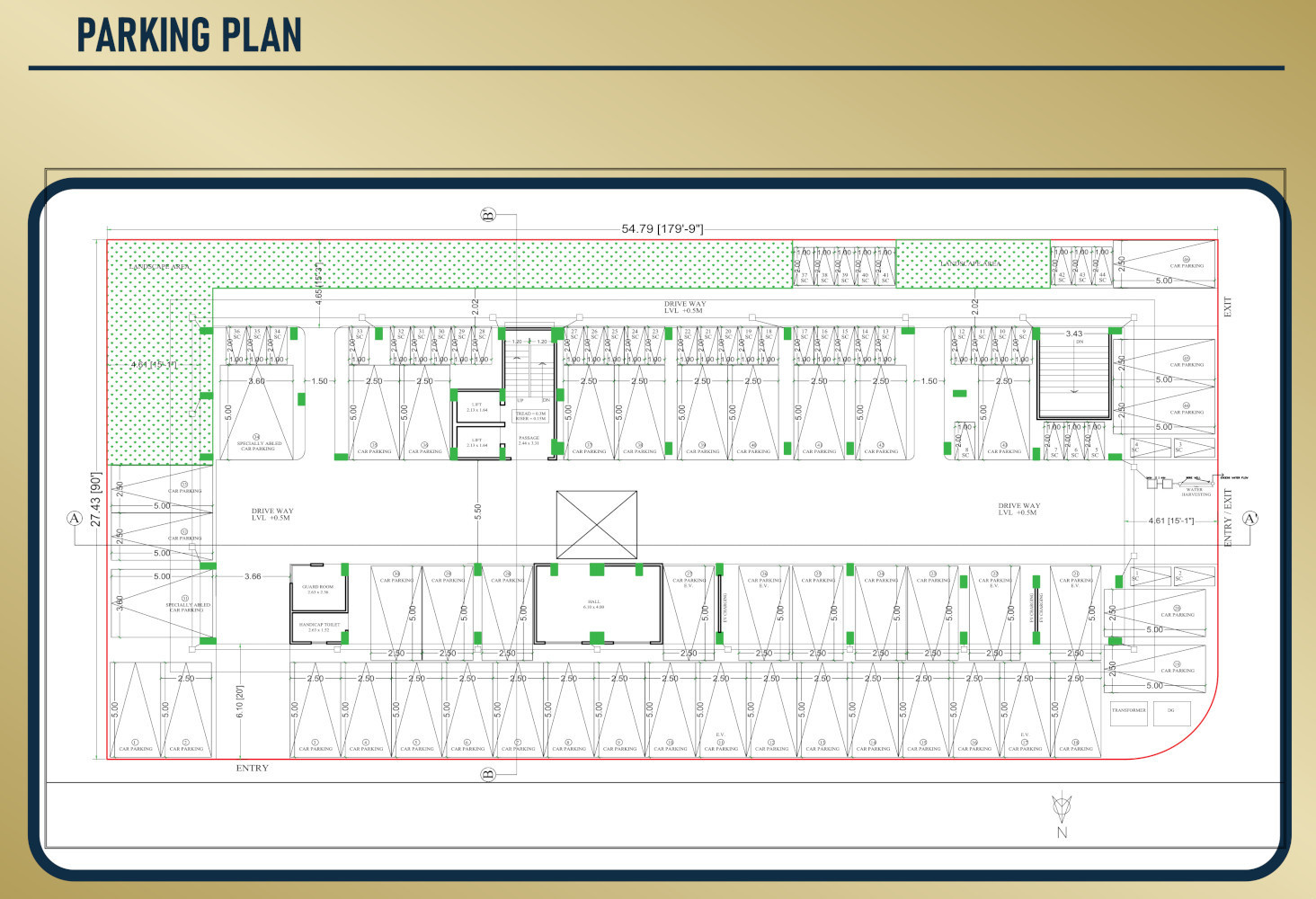This screenshot has width=1316, height=899.
Task: Click the Guard Room
Action: click(x=318, y=589)
